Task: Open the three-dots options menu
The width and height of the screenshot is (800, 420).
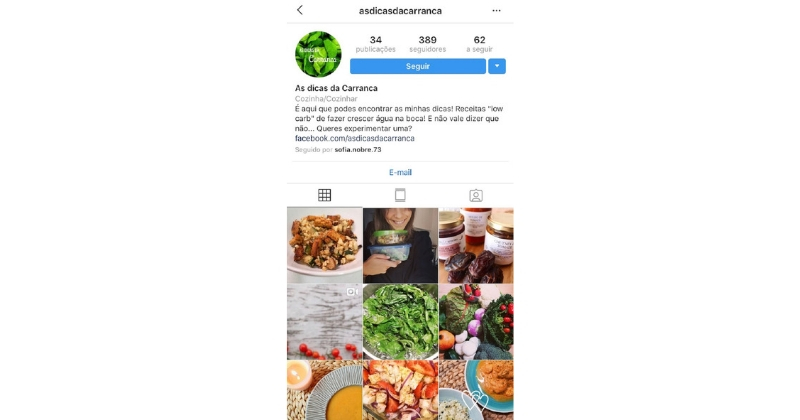Action: pos(496,10)
